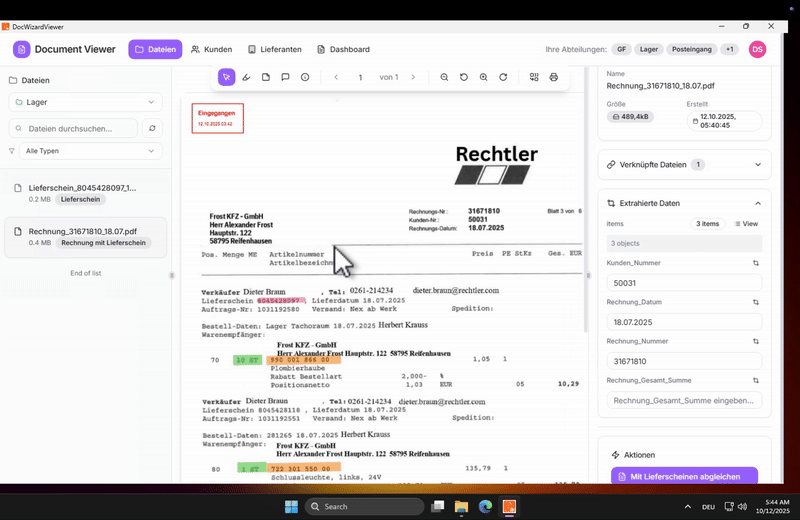Viewport: 800px width, 520px height.
Task: Go to next page arrow
Action: pos(413,77)
